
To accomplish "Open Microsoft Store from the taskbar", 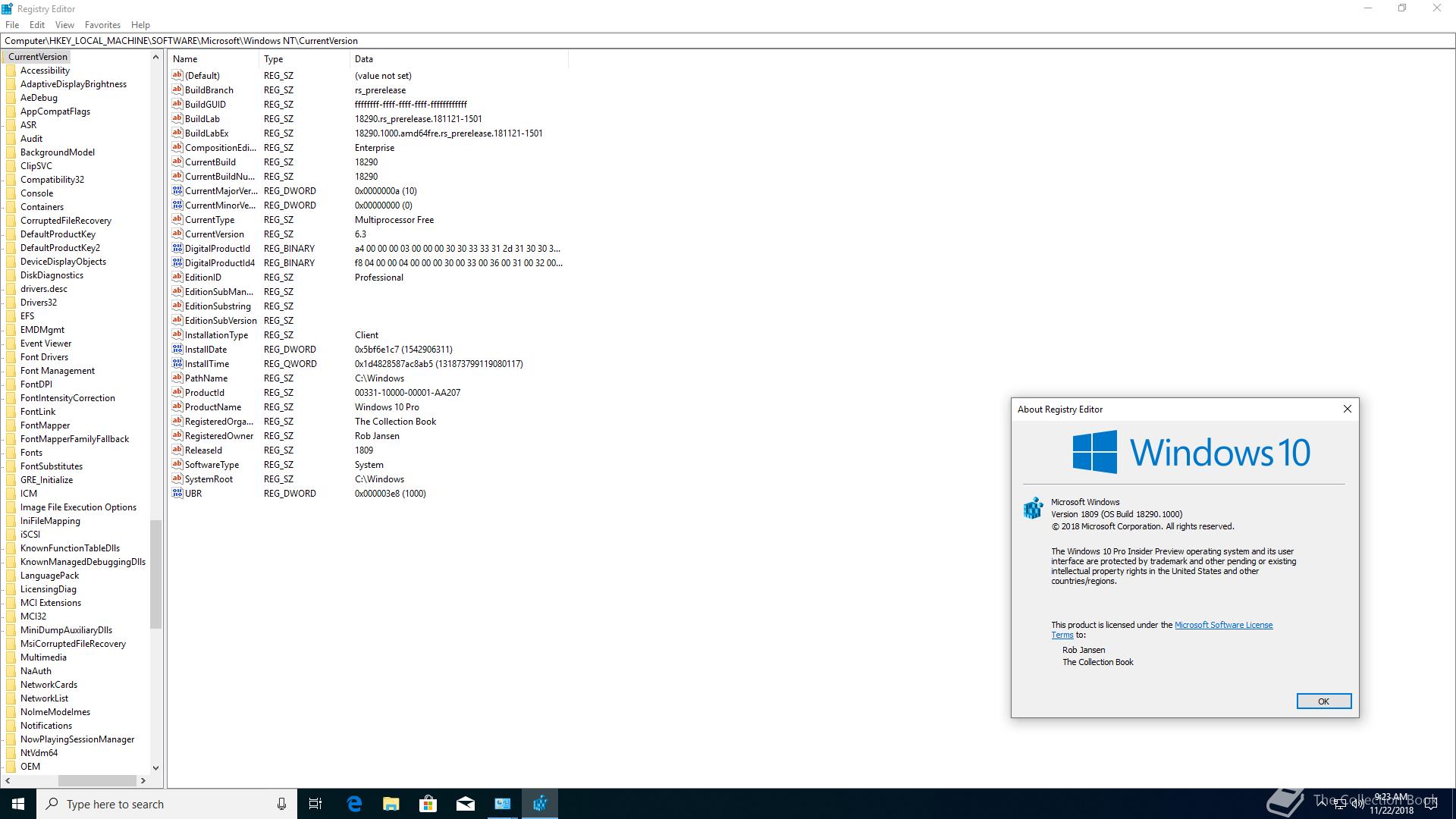I will (x=428, y=804).
